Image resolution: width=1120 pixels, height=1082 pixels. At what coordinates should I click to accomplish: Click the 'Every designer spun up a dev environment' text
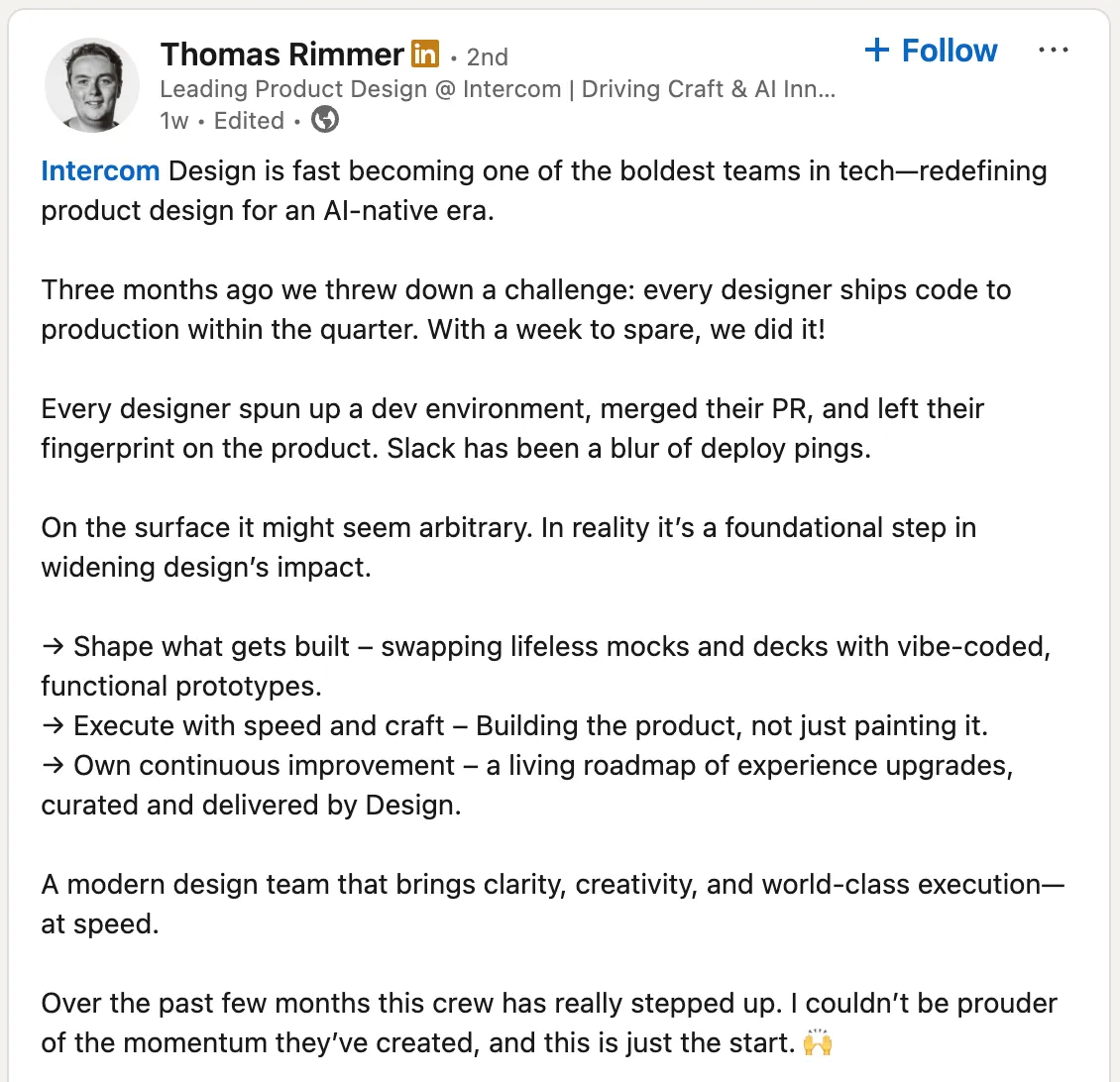coord(512,428)
